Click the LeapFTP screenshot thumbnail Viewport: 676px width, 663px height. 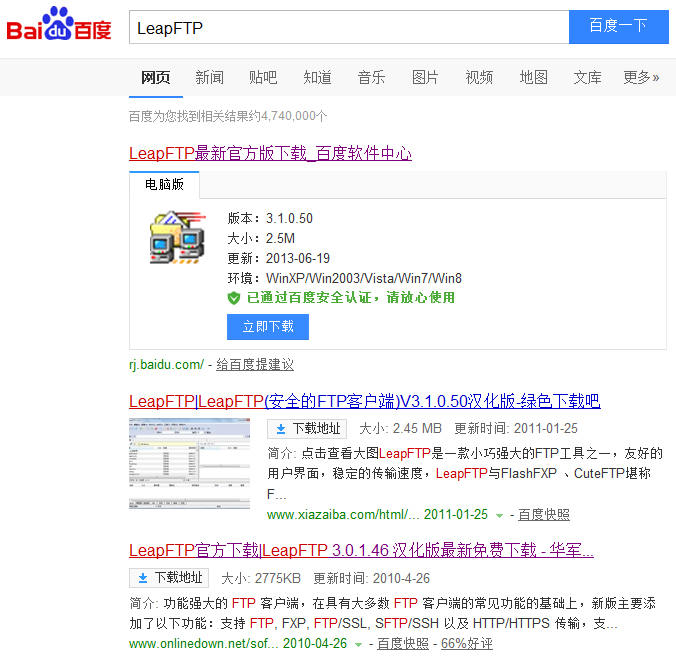pyautogui.click(x=189, y=463)
